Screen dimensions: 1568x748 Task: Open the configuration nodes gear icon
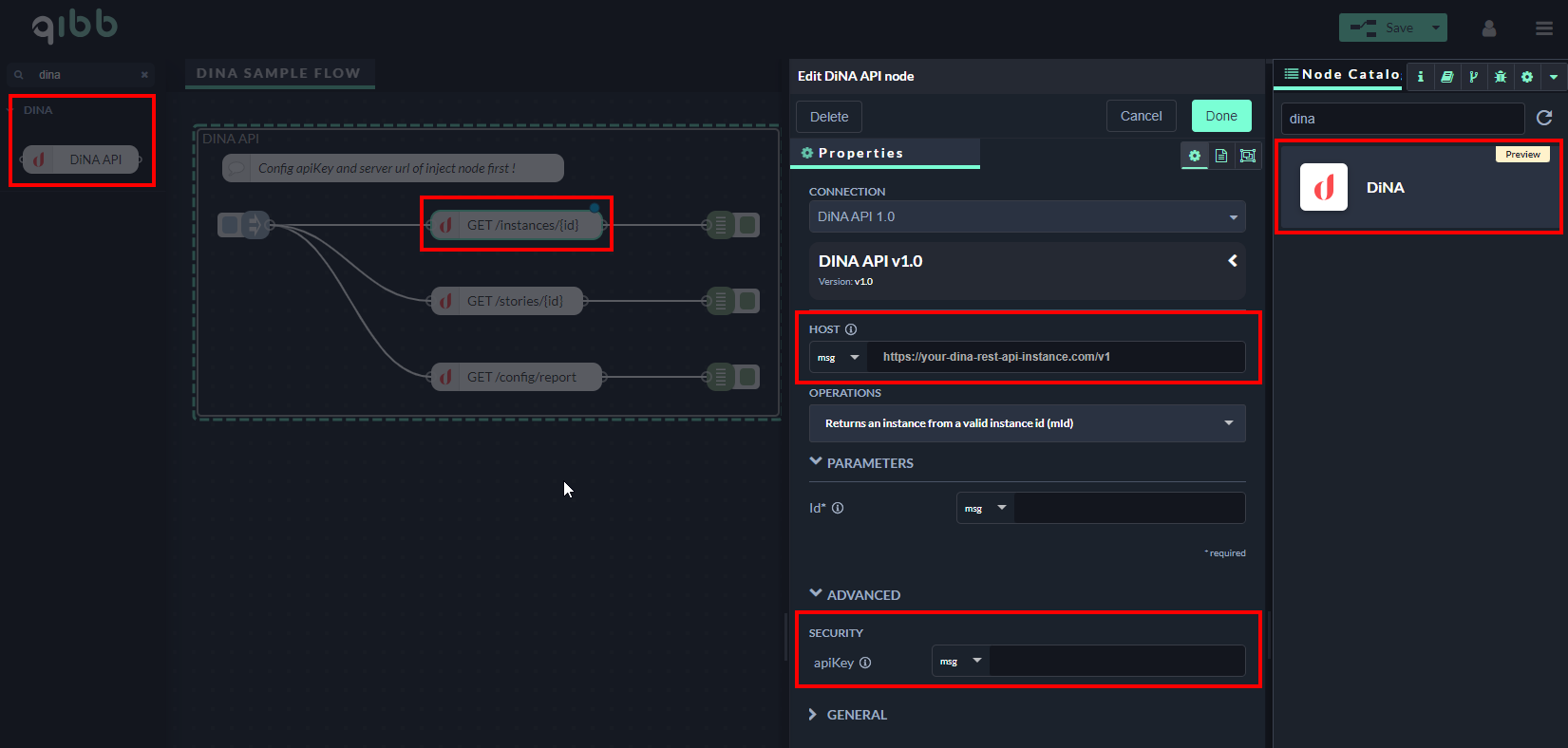[1527, 77]
